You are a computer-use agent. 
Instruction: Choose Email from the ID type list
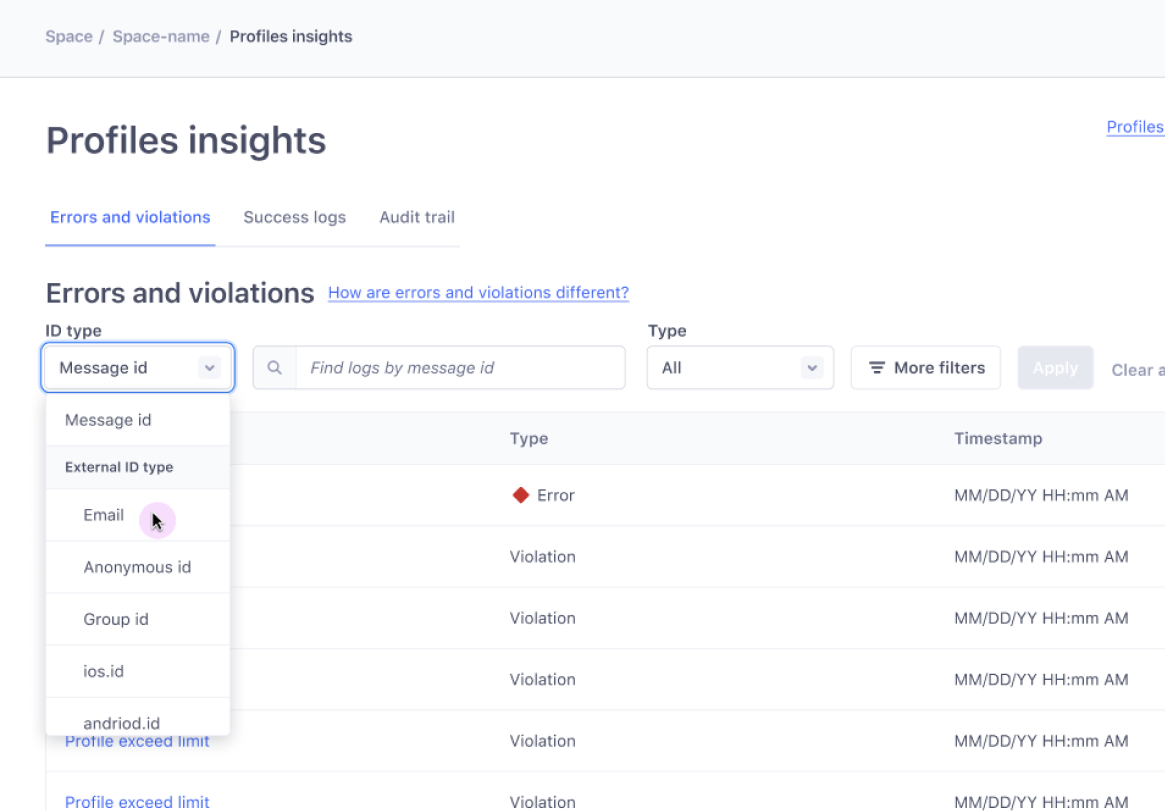coord(138,515)
